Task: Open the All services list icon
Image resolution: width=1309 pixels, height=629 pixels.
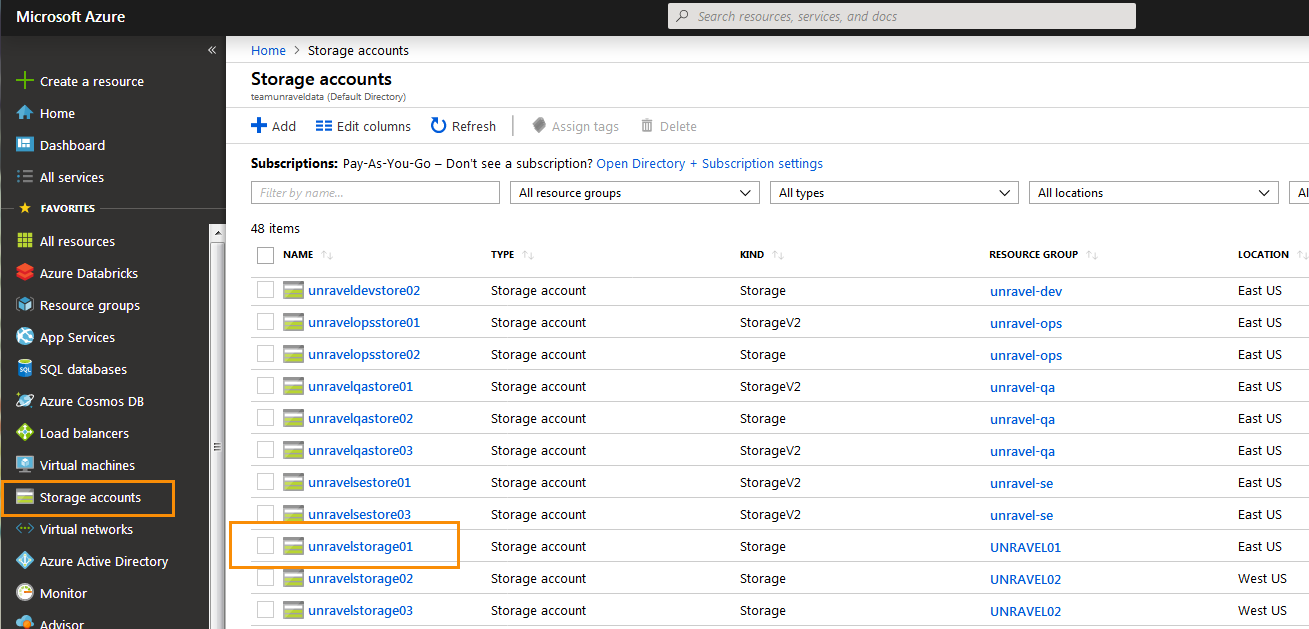Action: pyautogui.click(x=25, y=177)
